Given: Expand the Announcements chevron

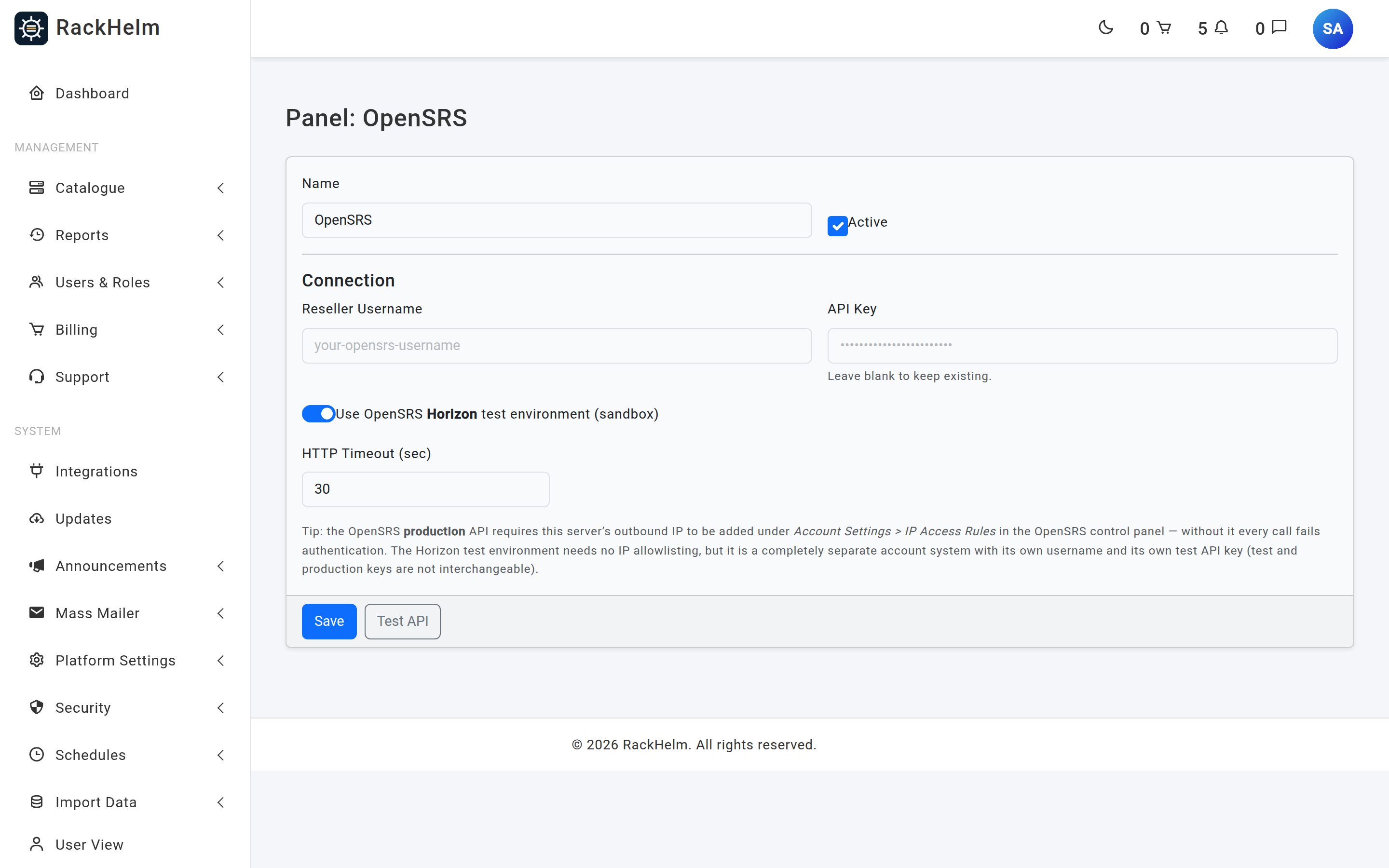Looking at the screenshot, I should 220,566.
